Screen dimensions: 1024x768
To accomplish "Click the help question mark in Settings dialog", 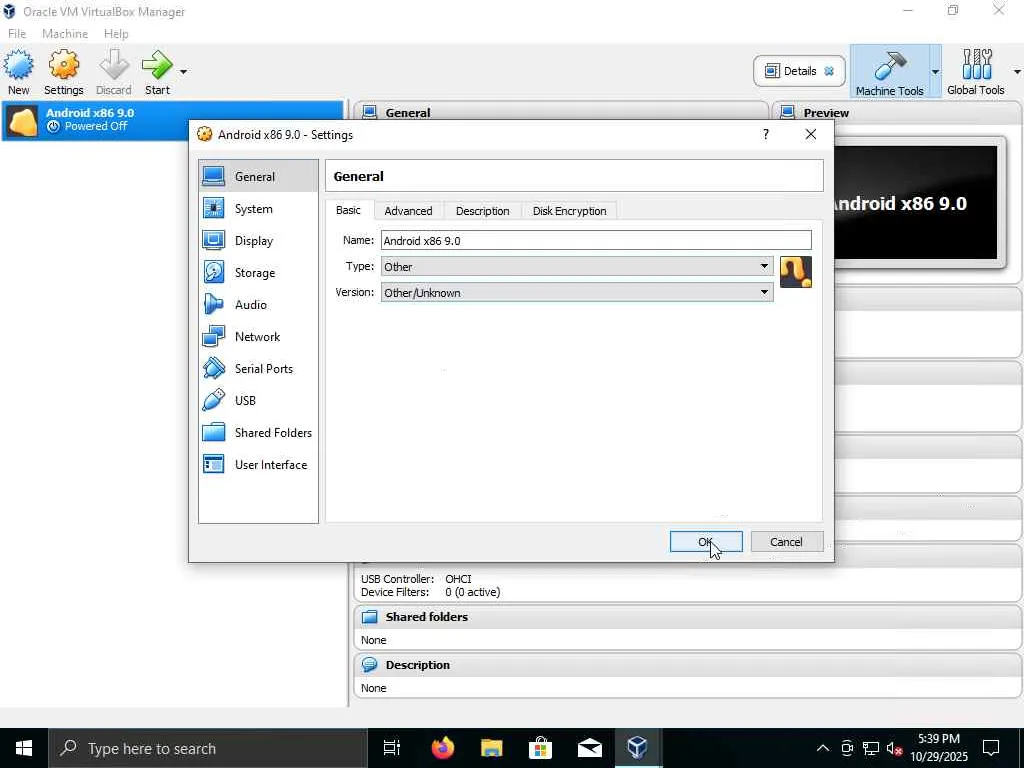I will tap(765, 134).
